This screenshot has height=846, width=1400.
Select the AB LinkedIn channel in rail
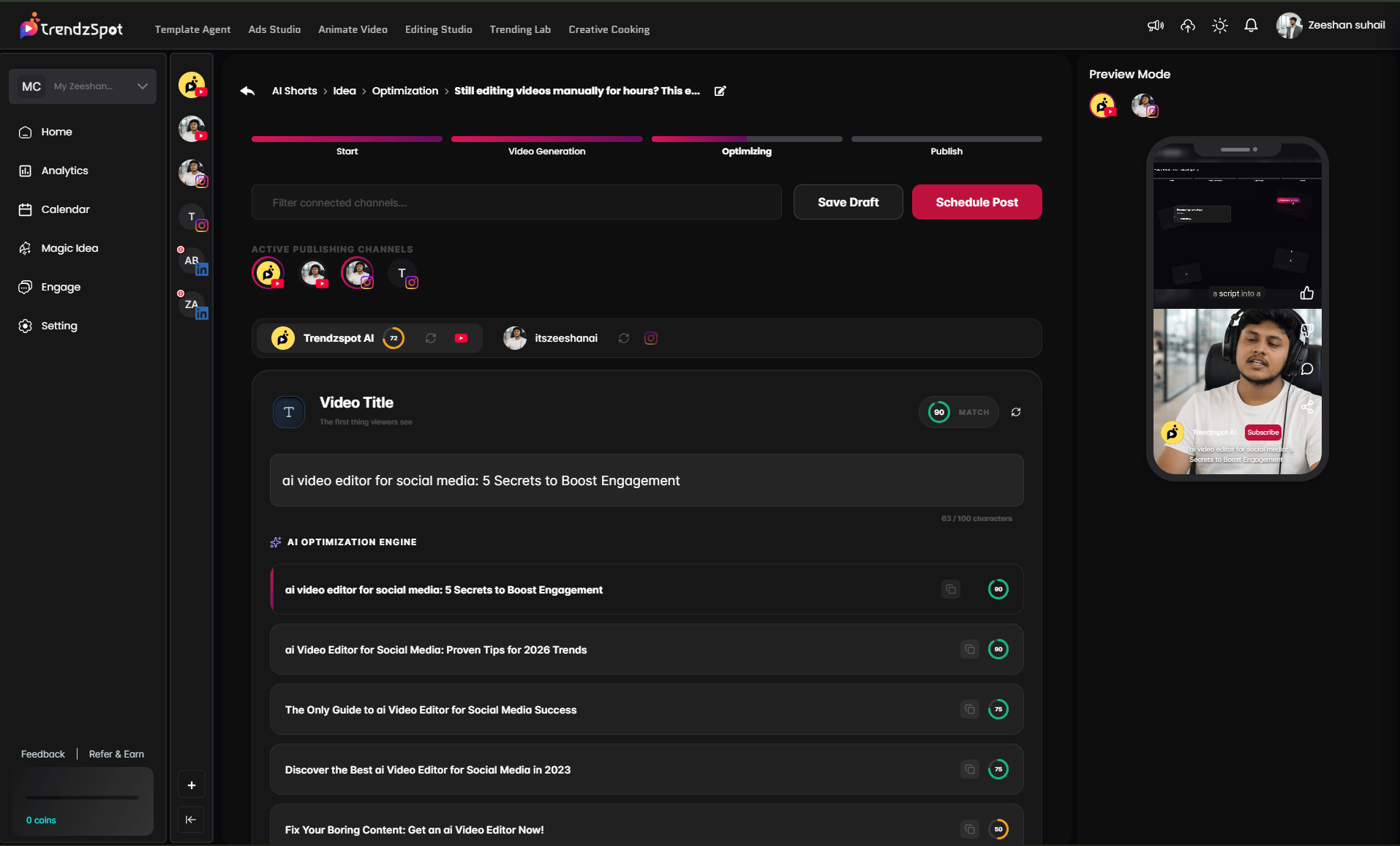coord(193,261)
